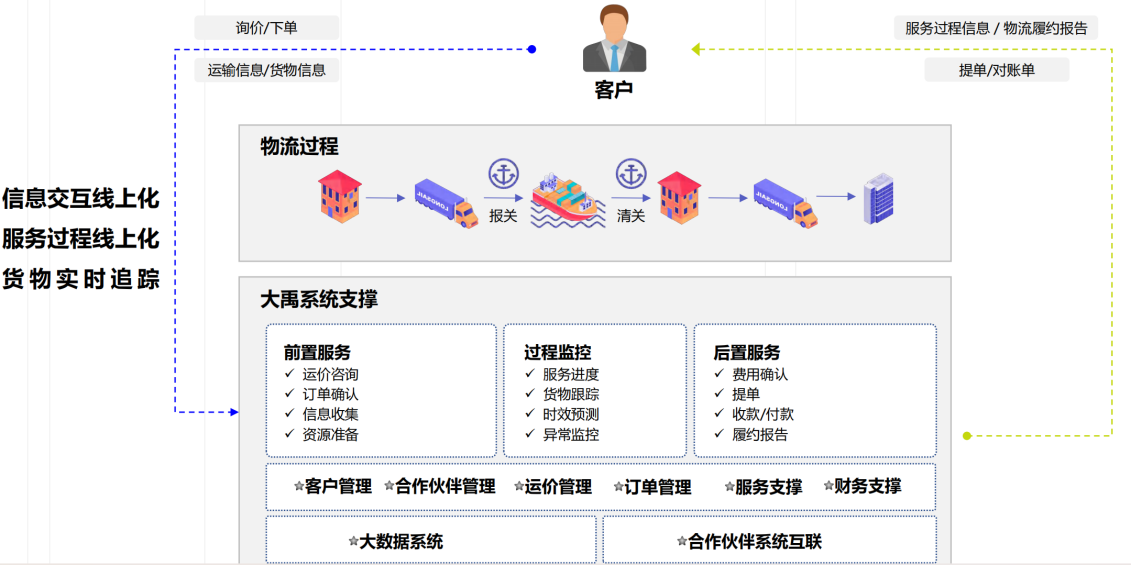Viewport: 1131px width, 565px height.
Task: Click the 财务支撑 module label
Action: [868, 486]
